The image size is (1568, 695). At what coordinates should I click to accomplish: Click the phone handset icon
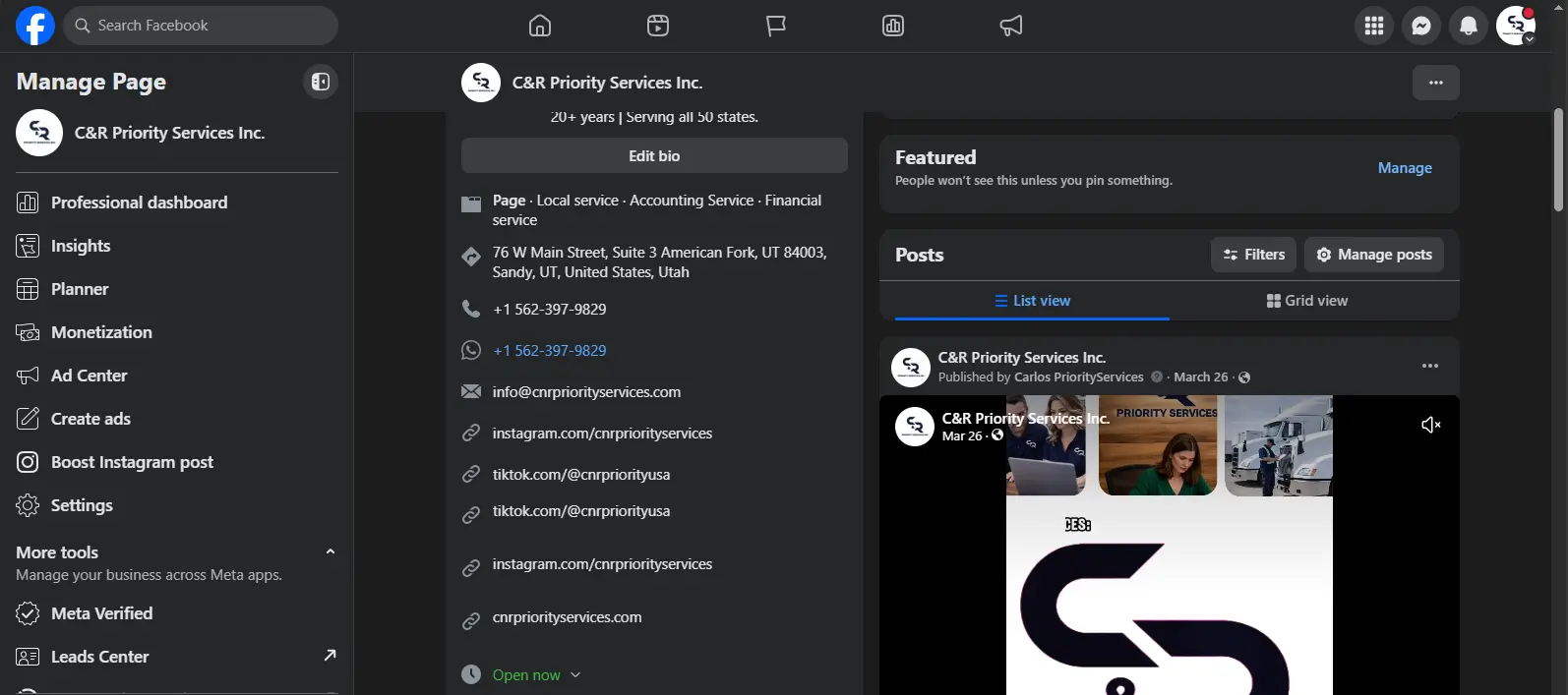tap(471, 309)
